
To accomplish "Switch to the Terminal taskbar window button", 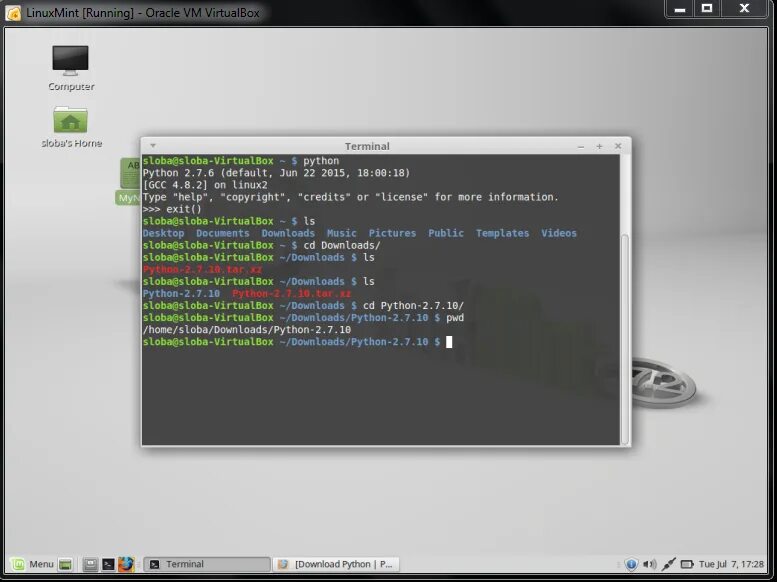I will coord(207,564).
